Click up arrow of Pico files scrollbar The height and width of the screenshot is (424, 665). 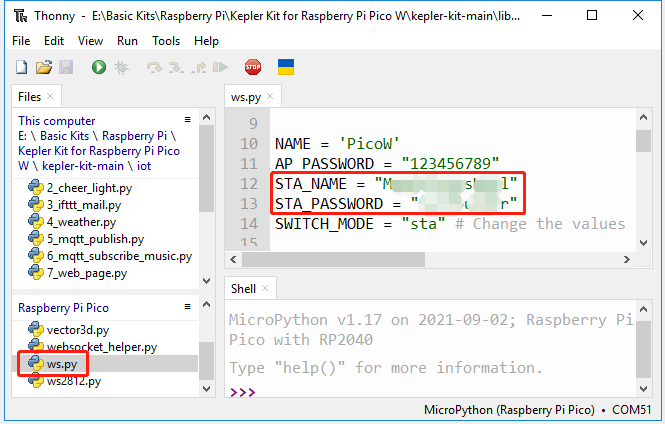[207, 304]
